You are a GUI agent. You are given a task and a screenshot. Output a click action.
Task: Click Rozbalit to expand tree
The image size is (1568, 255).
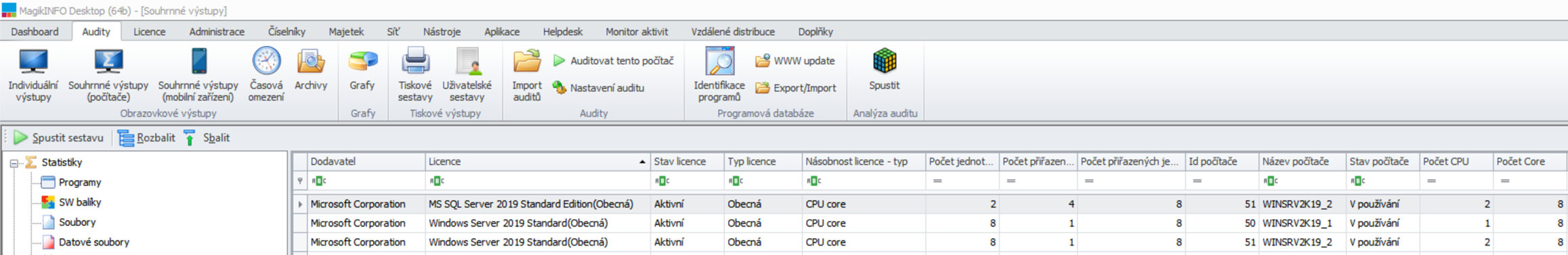click(x=146, y=138)
